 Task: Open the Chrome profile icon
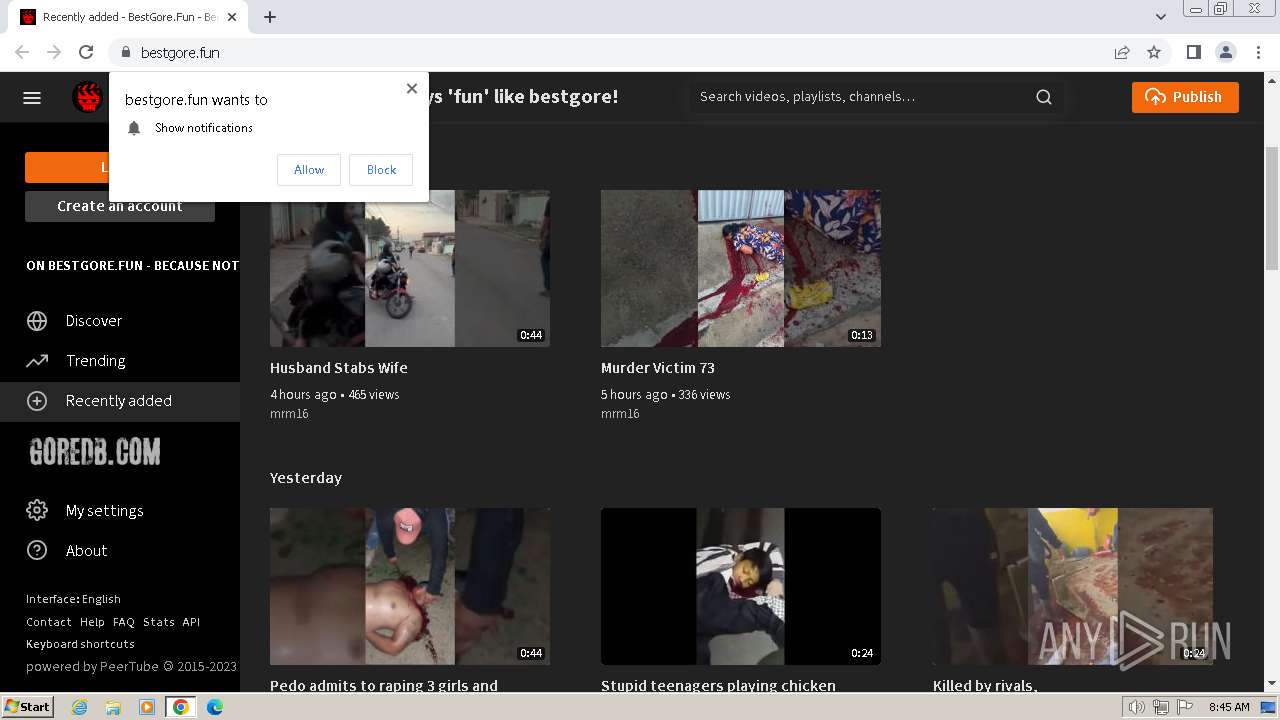(x=1226, y=52)
